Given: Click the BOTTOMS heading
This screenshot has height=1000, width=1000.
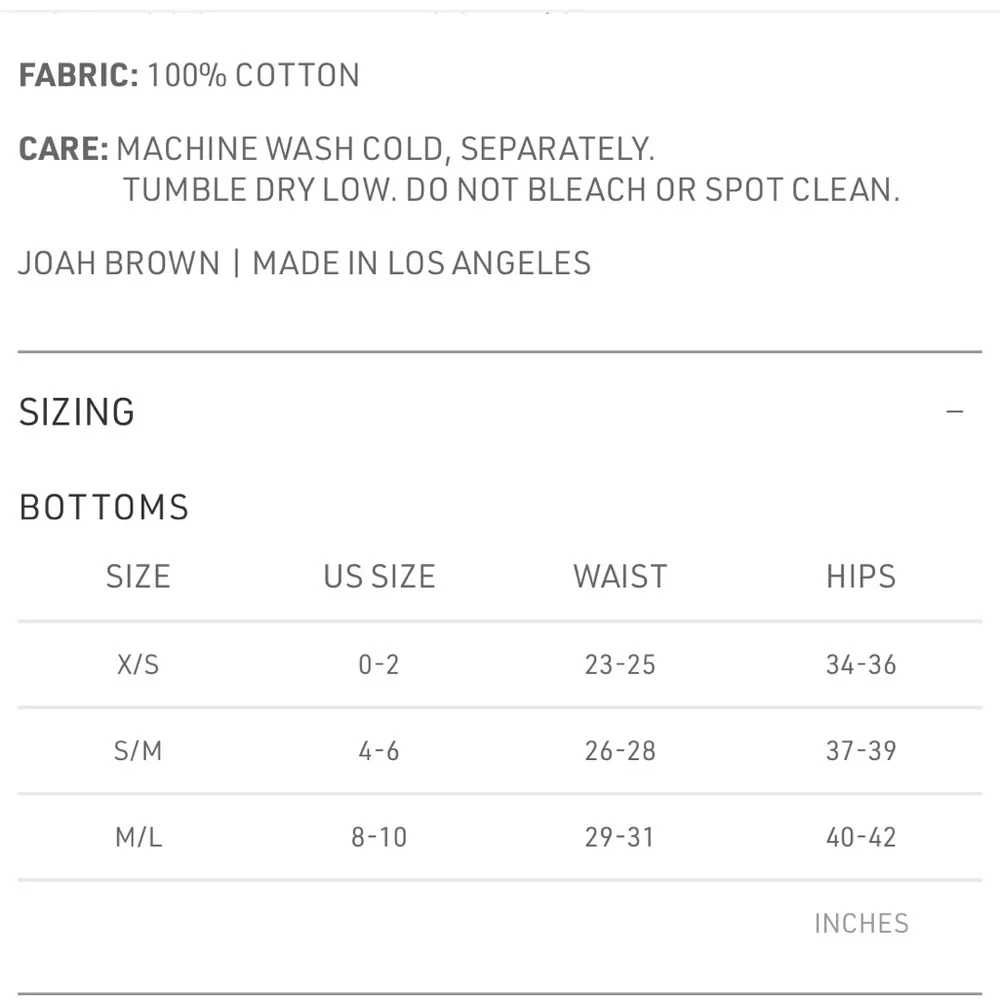Looking at the screenshot, I should click(103, 506).
